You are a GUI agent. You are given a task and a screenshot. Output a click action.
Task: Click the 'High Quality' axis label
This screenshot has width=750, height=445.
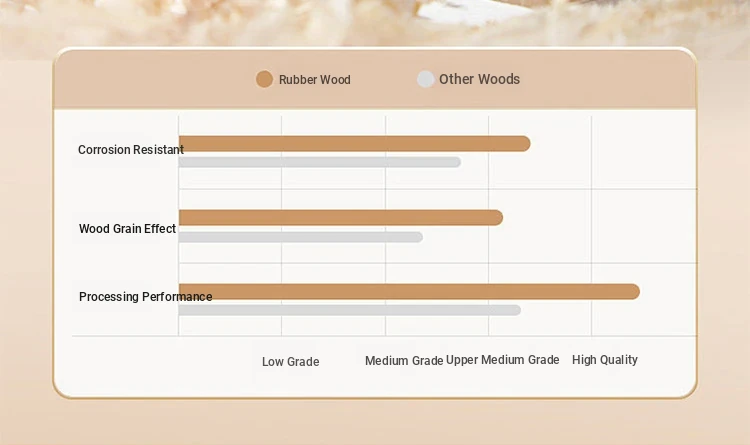pos(605,360)
